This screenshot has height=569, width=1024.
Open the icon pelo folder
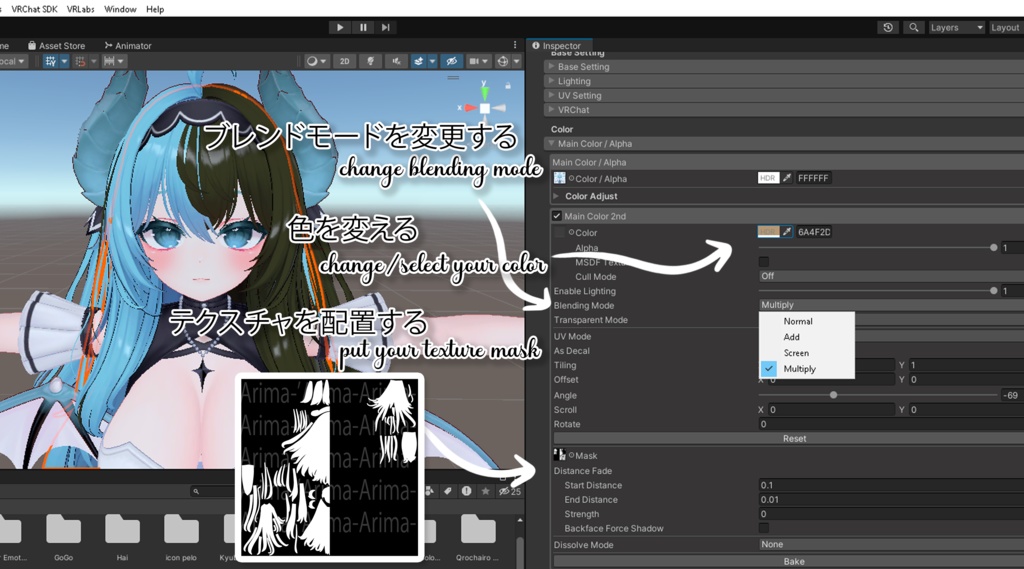click(181, 536)
